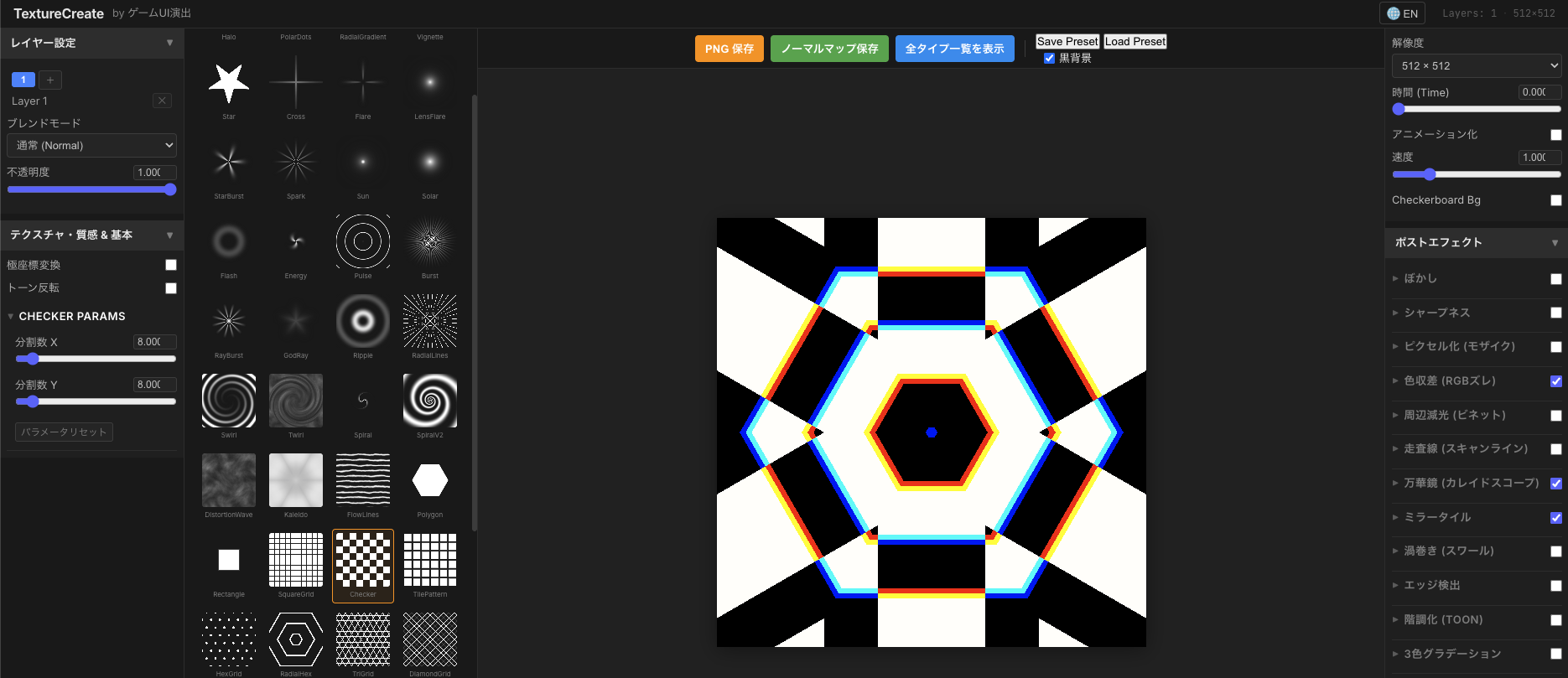Pick the Polygon hexagon texture
The height and width of the screenshot is (678, 1568).
coord(429,480)
